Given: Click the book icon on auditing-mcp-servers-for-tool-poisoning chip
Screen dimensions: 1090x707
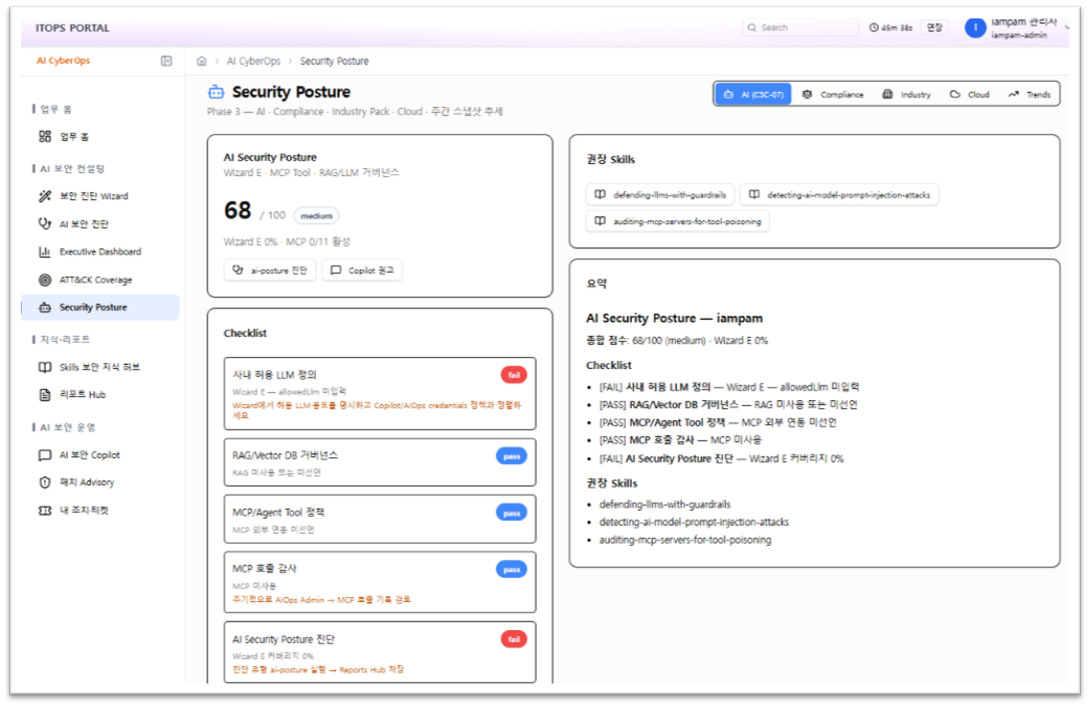Looking at the screenshot, I should coord(600,221).
